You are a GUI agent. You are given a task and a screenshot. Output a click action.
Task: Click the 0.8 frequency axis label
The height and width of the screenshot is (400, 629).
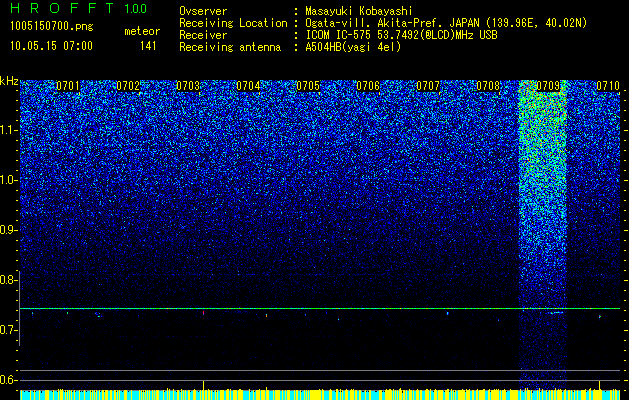7,280
